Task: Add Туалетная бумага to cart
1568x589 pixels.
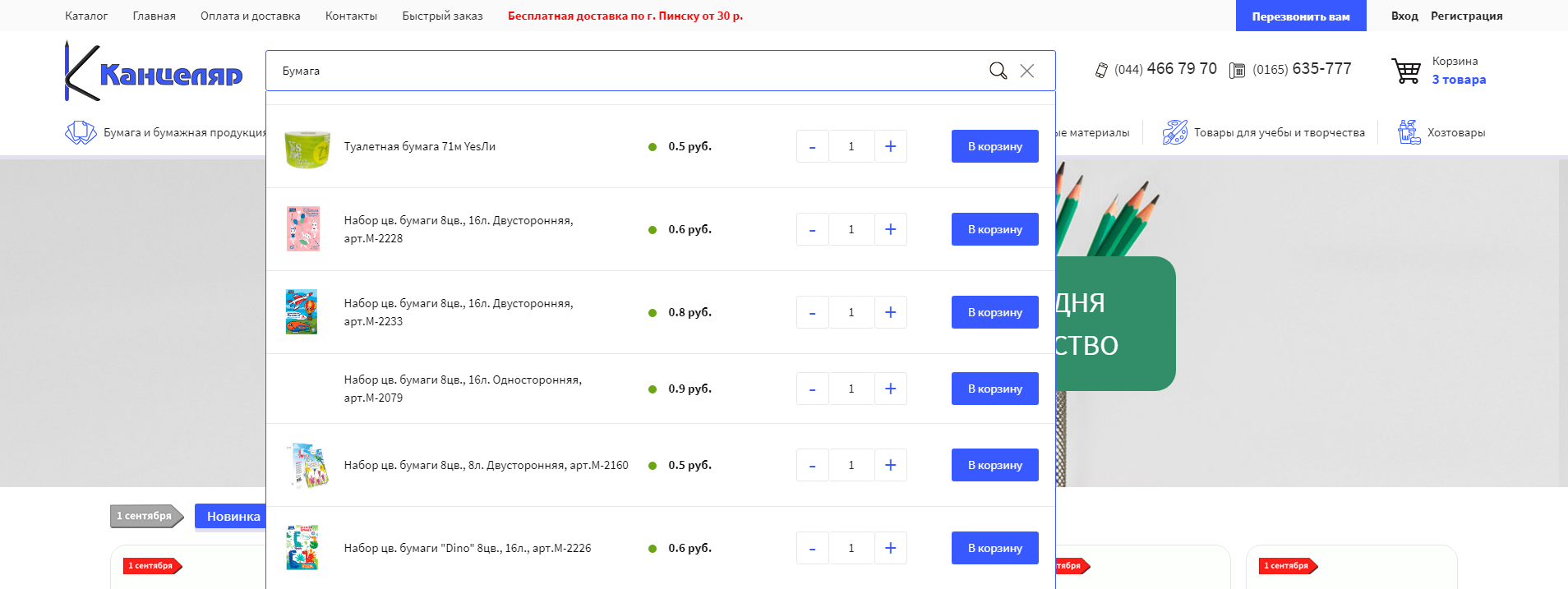Action: [994, 146]
